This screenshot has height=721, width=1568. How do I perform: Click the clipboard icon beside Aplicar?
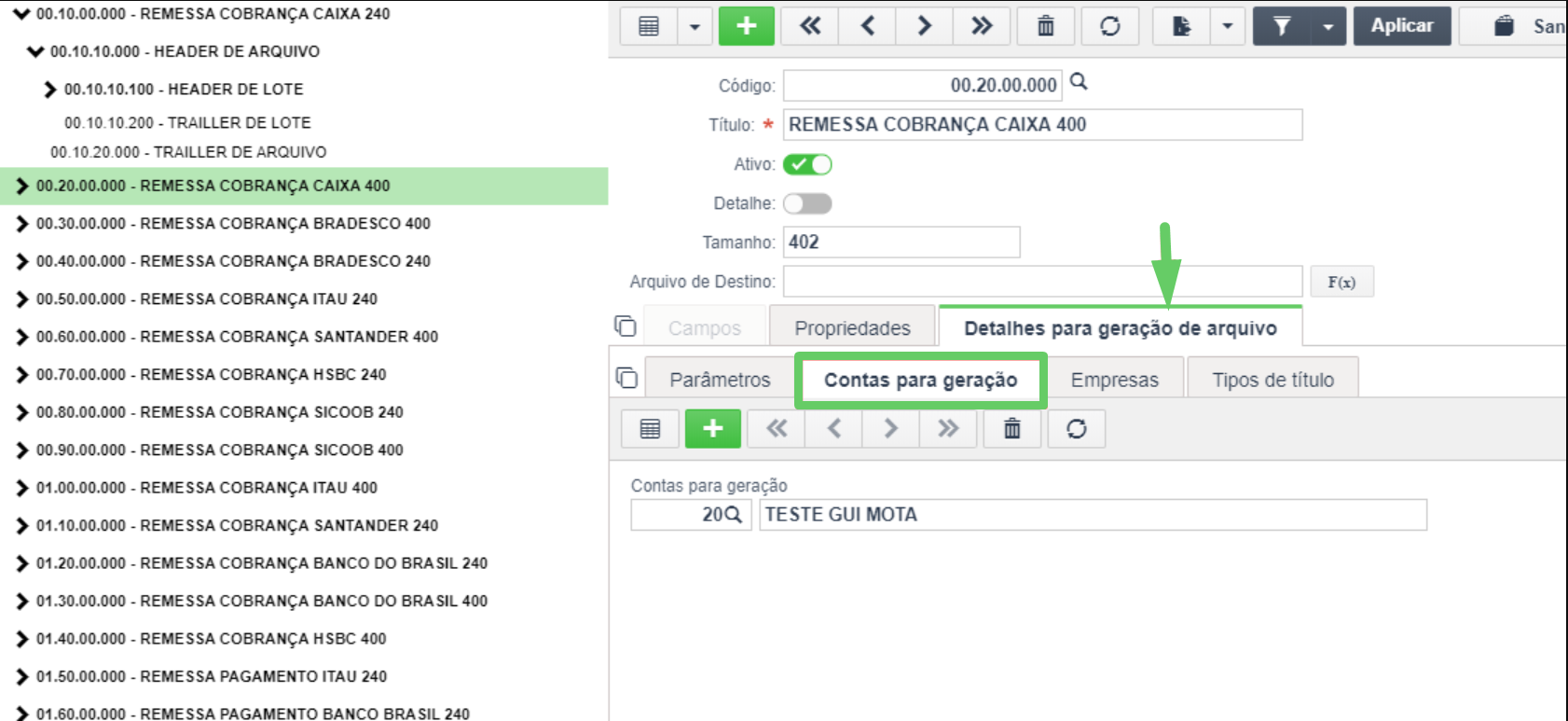[x=1504, y=26]
